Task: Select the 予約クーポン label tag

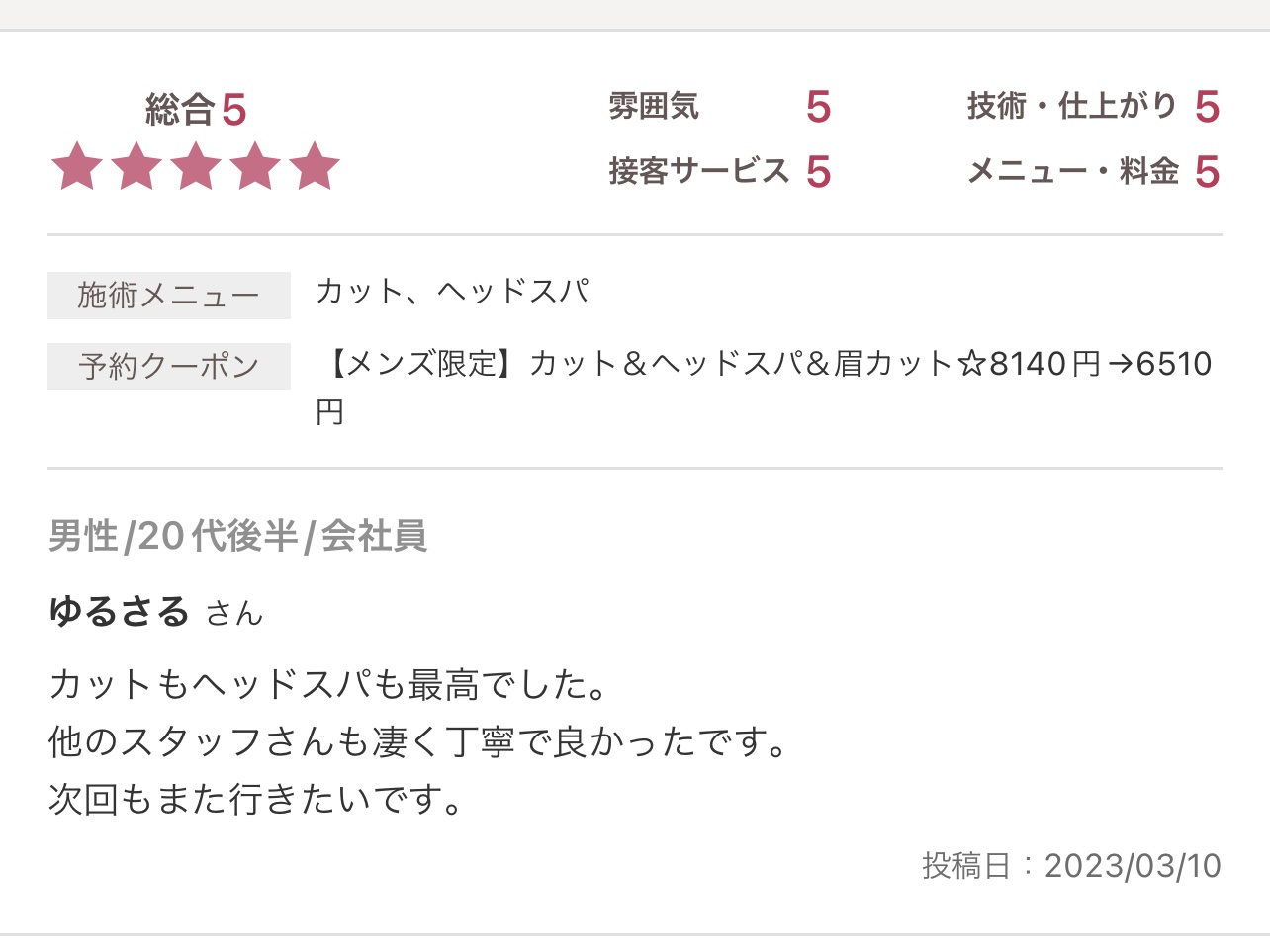Action: 169,367
